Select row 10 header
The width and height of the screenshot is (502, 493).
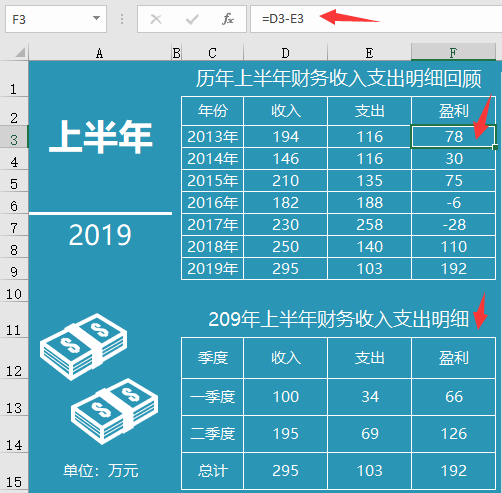(14, 291)
